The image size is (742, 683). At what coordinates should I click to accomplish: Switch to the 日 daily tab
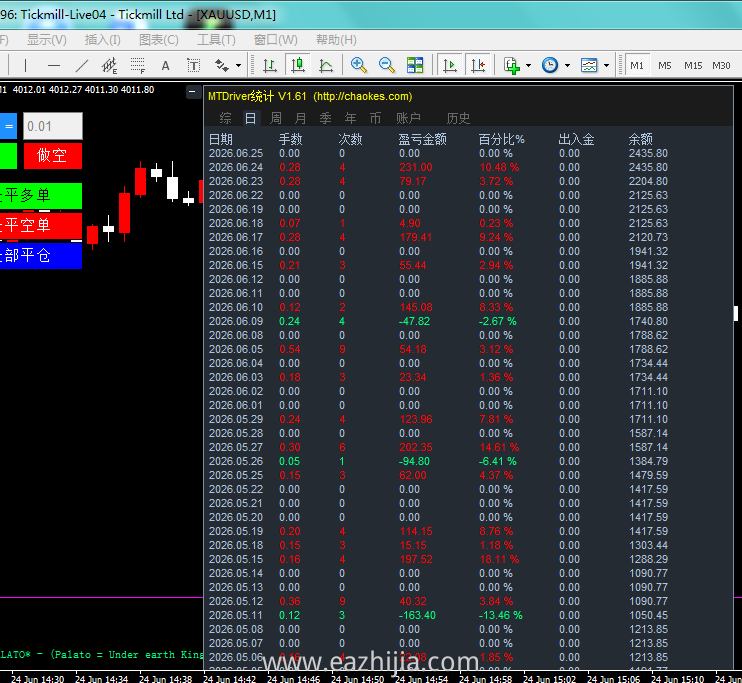(250, 118)
